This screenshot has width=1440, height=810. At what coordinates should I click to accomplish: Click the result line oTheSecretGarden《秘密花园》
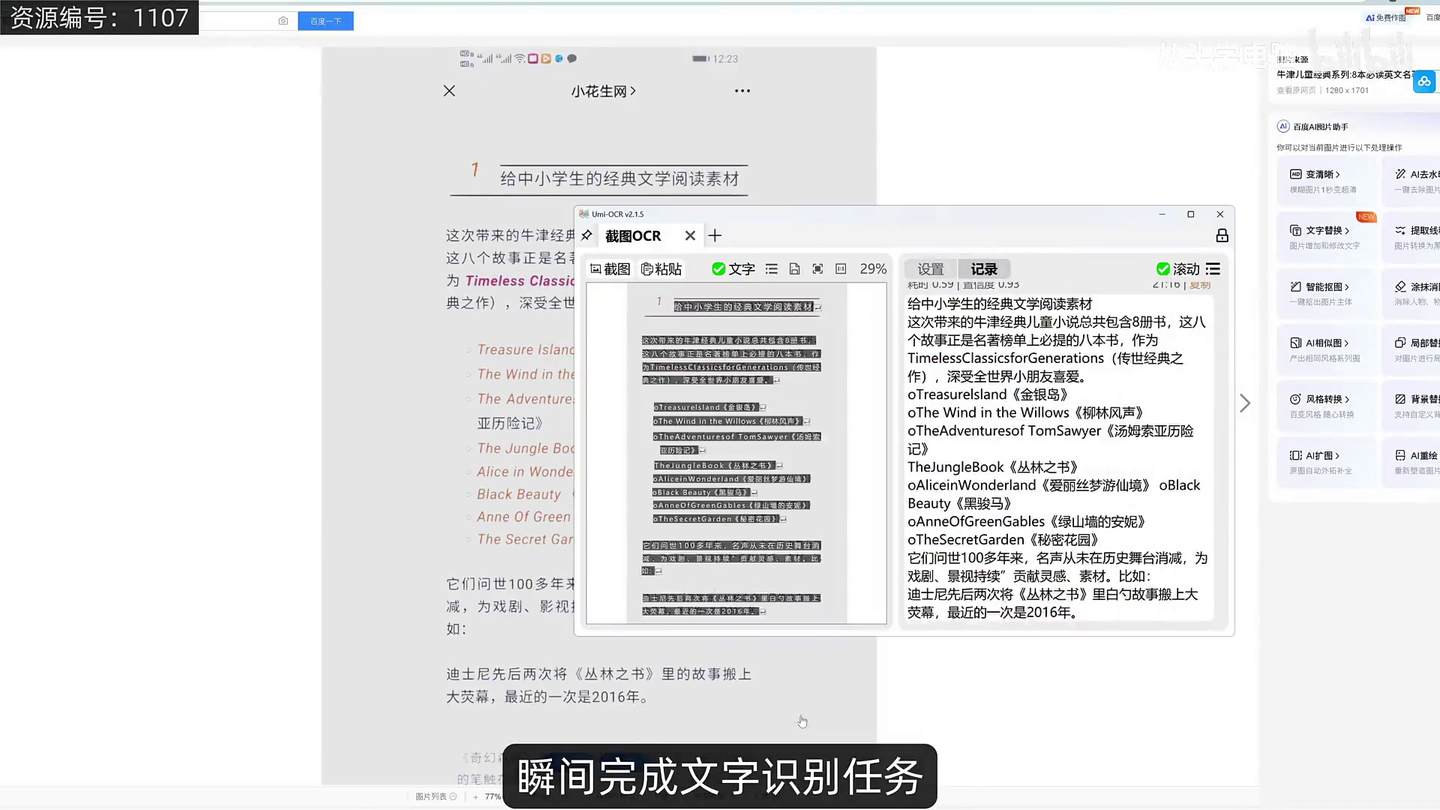click(1004, 540)
